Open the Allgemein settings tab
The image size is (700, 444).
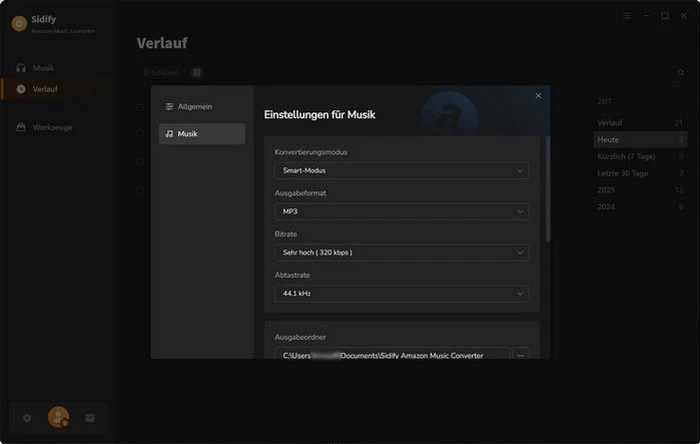202,106
